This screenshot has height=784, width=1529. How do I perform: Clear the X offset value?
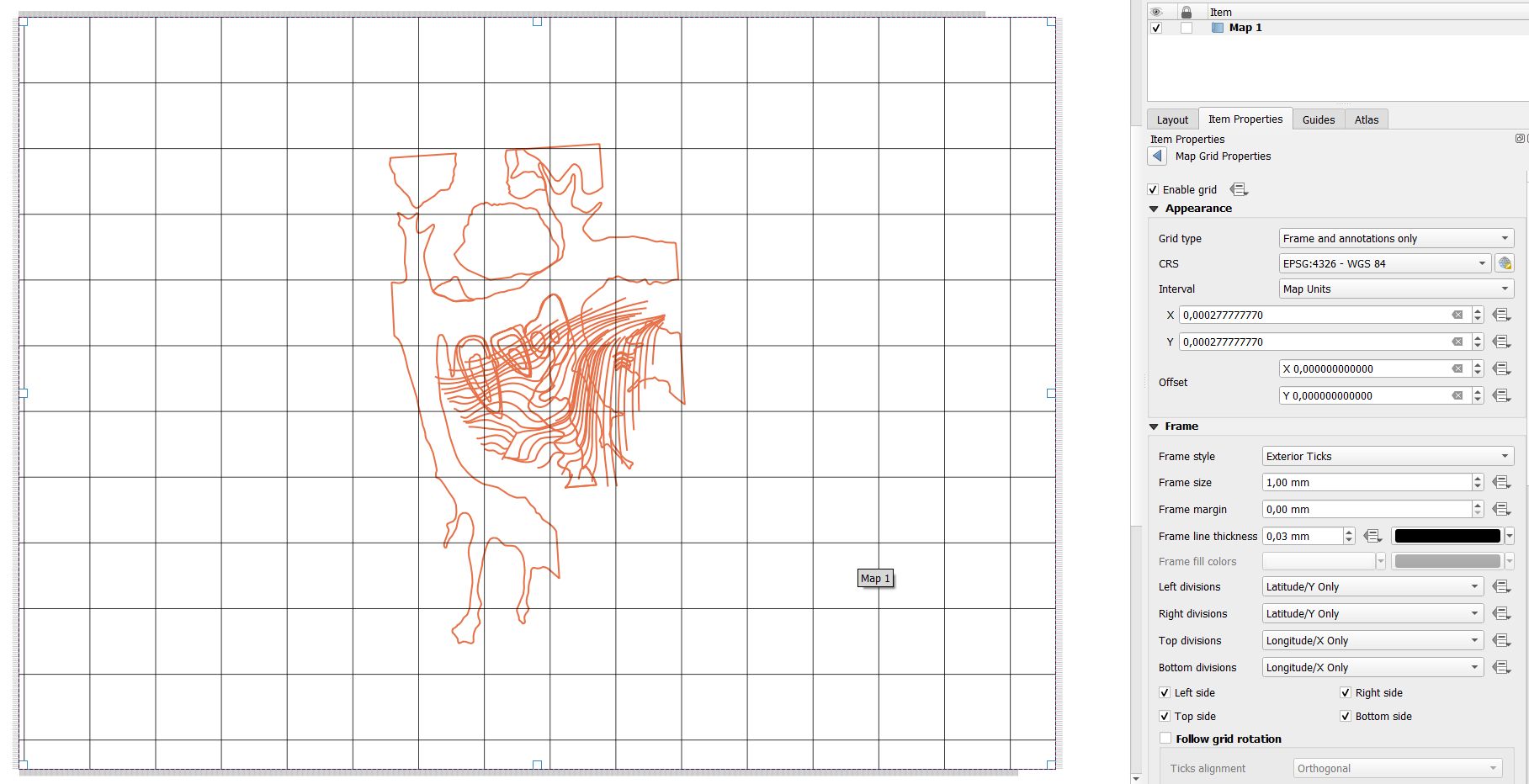coord(1457,368)
